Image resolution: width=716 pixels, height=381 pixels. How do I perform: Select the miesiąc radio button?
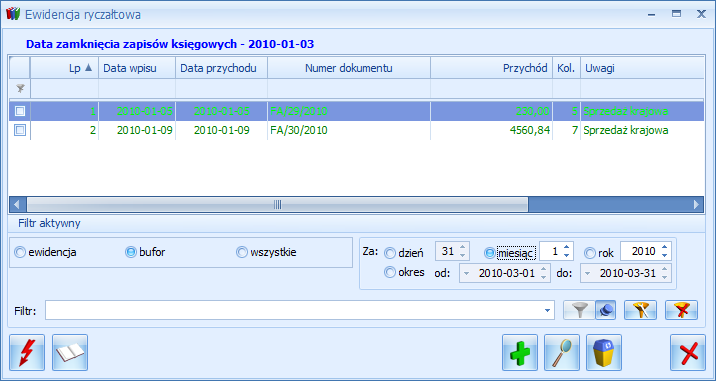point(490,253)
